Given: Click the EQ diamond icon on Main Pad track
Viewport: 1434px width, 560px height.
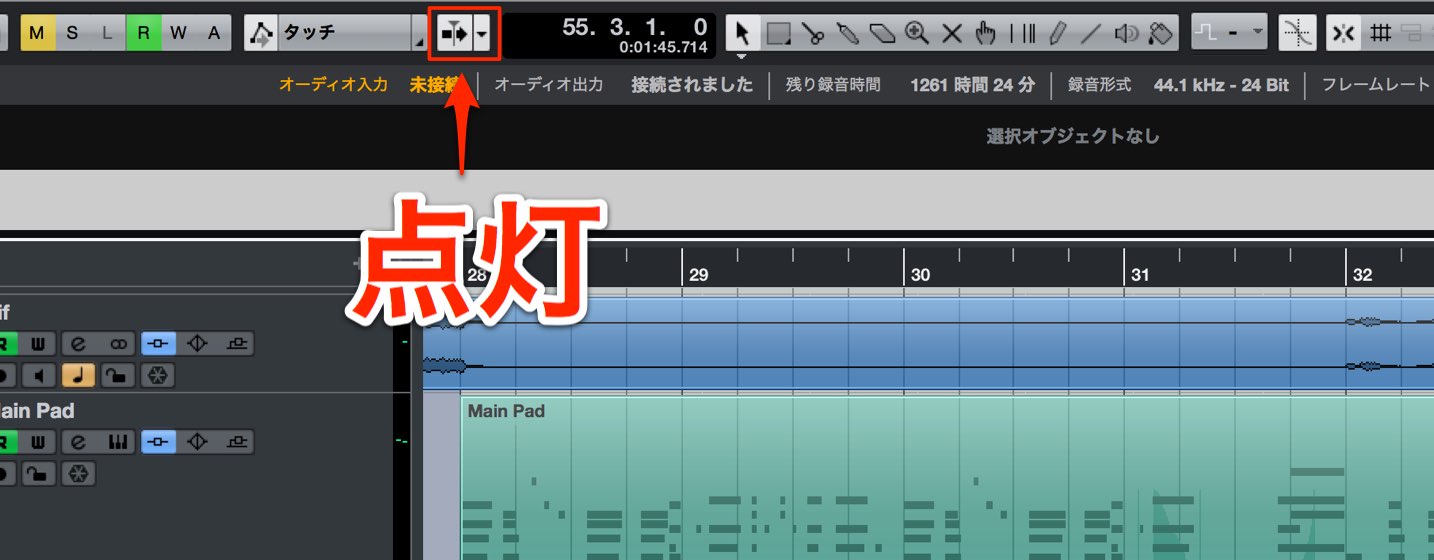Looking at the screenshot, I should (197, 442).
